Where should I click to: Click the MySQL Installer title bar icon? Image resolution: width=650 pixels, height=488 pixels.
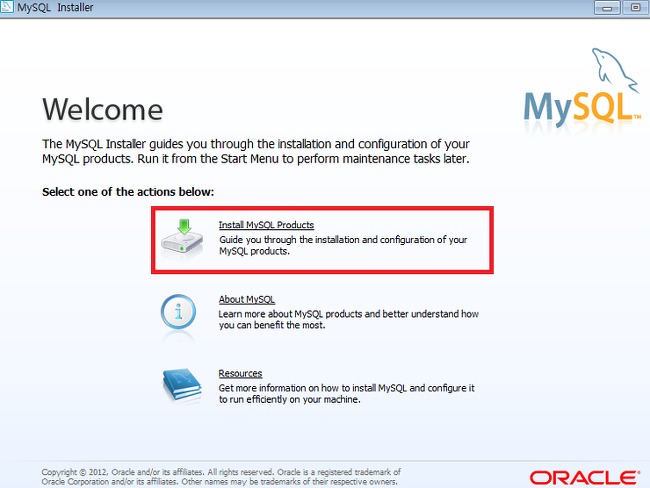coord(7,7)
